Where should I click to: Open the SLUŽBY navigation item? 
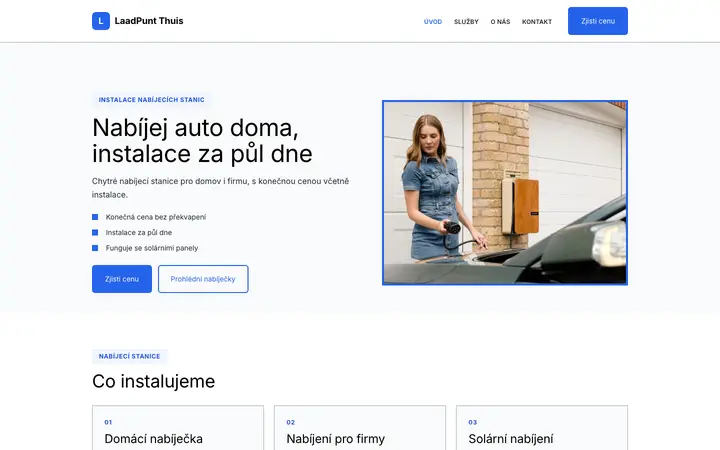(x=466, y=22)
